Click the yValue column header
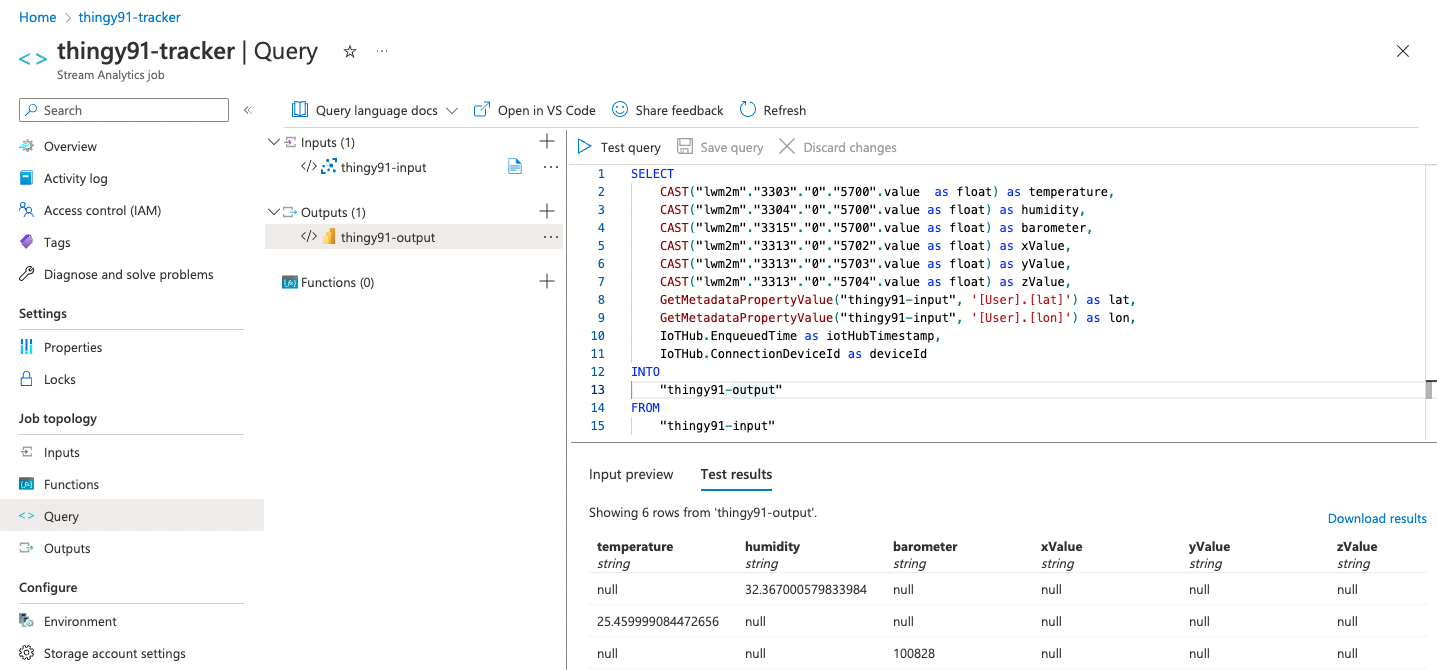Image resolution: width=1437 pixels, height=670 pixels. [1209, 547]
